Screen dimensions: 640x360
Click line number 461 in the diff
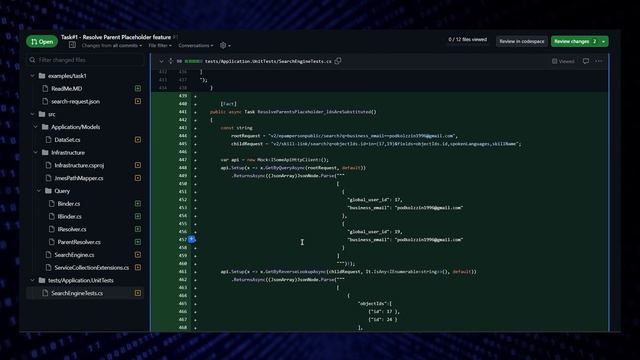pos(182,272)
